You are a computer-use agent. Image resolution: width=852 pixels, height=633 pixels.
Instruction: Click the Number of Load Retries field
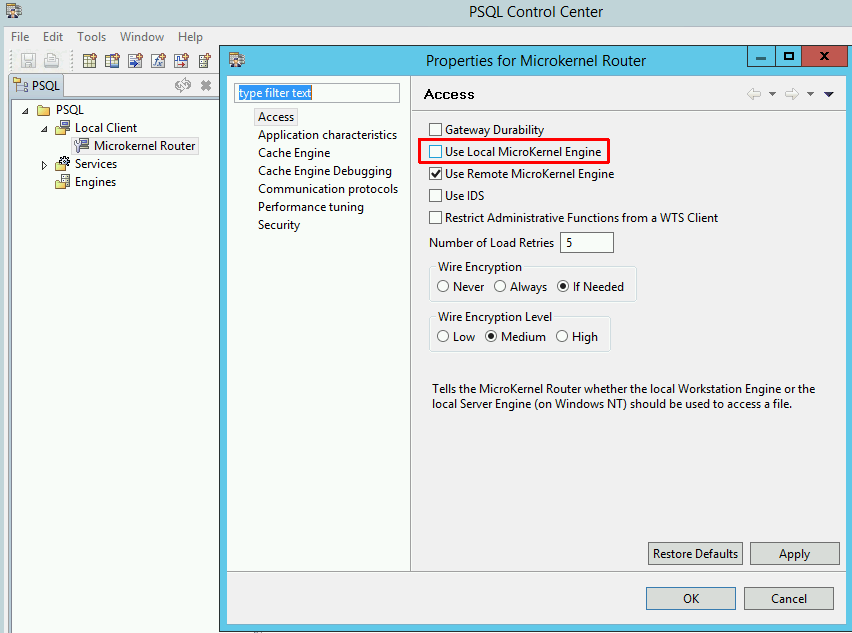587,242
